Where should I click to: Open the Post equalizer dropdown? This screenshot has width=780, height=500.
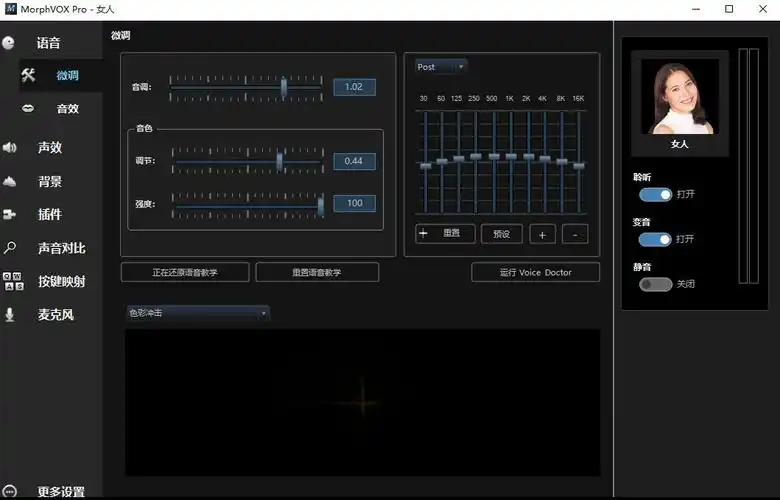coord(441,67)
